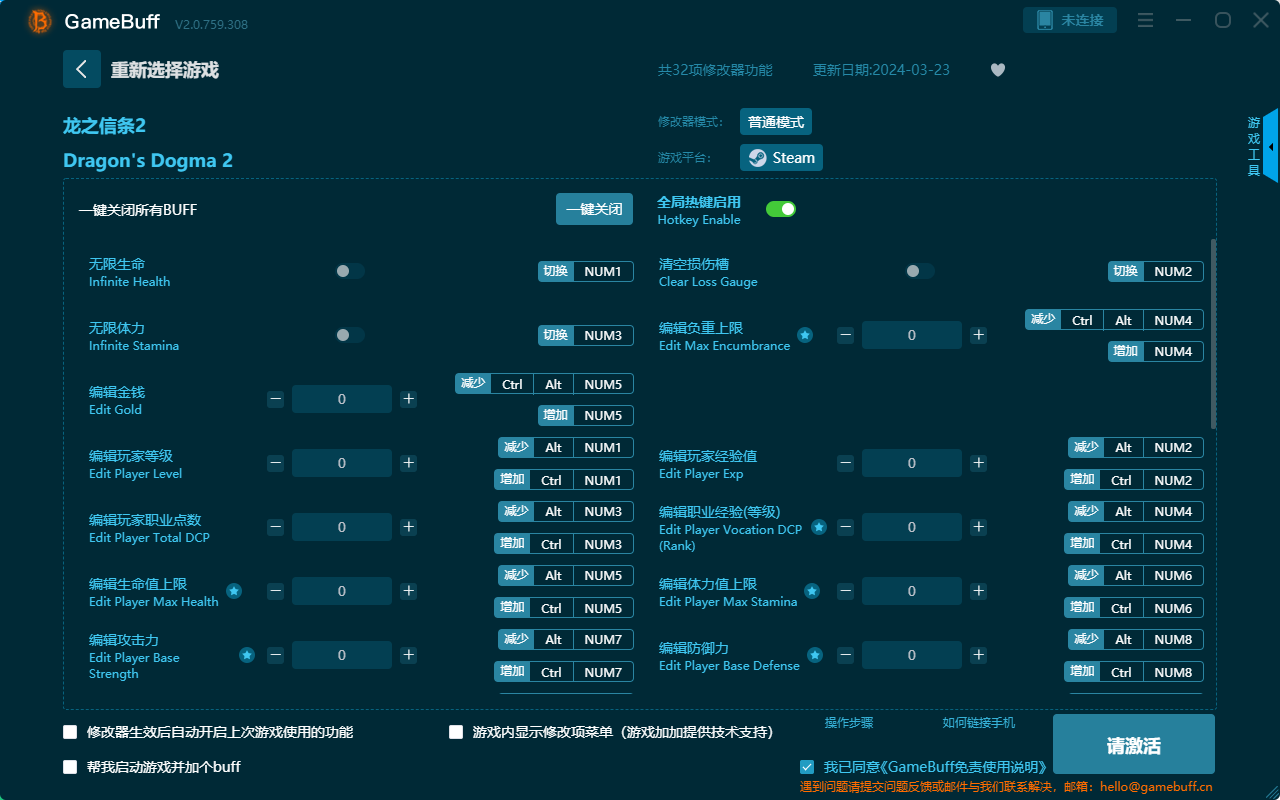The width and height of the screenshot is (1280, 800).
Task: Increase Edit Player Max Health value
Action: (408, 591)
